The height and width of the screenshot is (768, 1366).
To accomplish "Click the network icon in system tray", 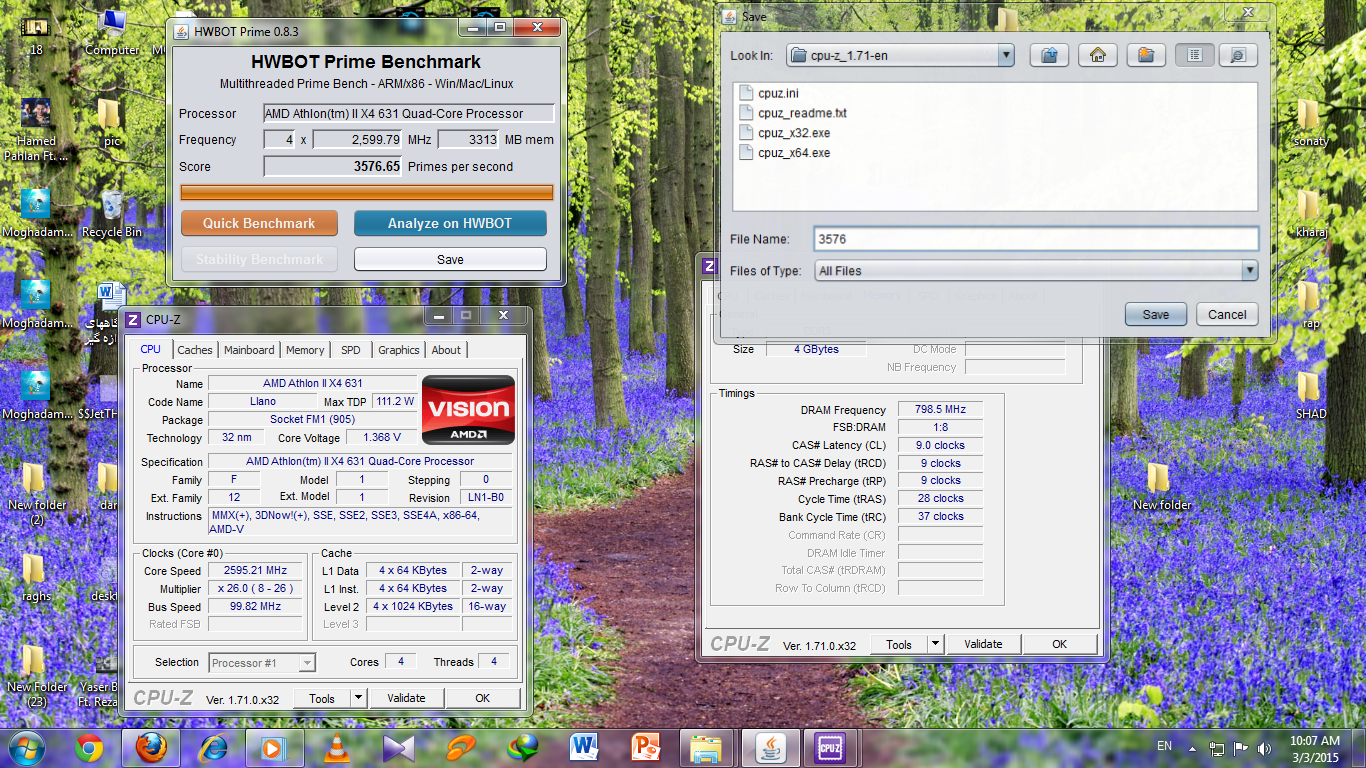I will click(x=1217, y=748).
